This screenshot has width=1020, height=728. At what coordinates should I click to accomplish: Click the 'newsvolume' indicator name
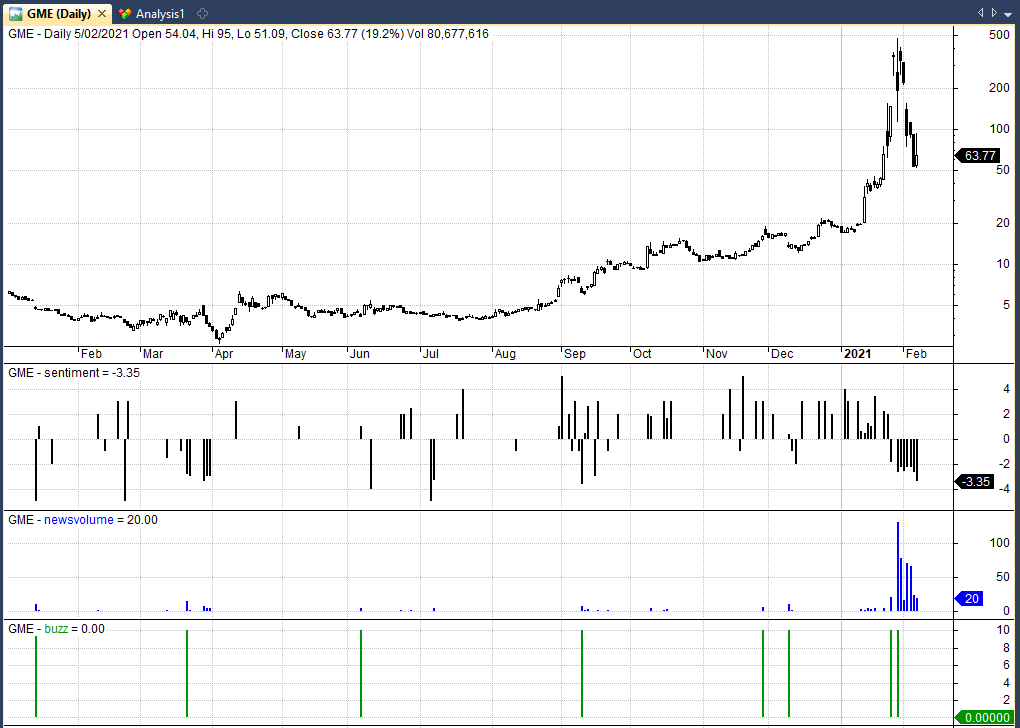pos(79,519)
